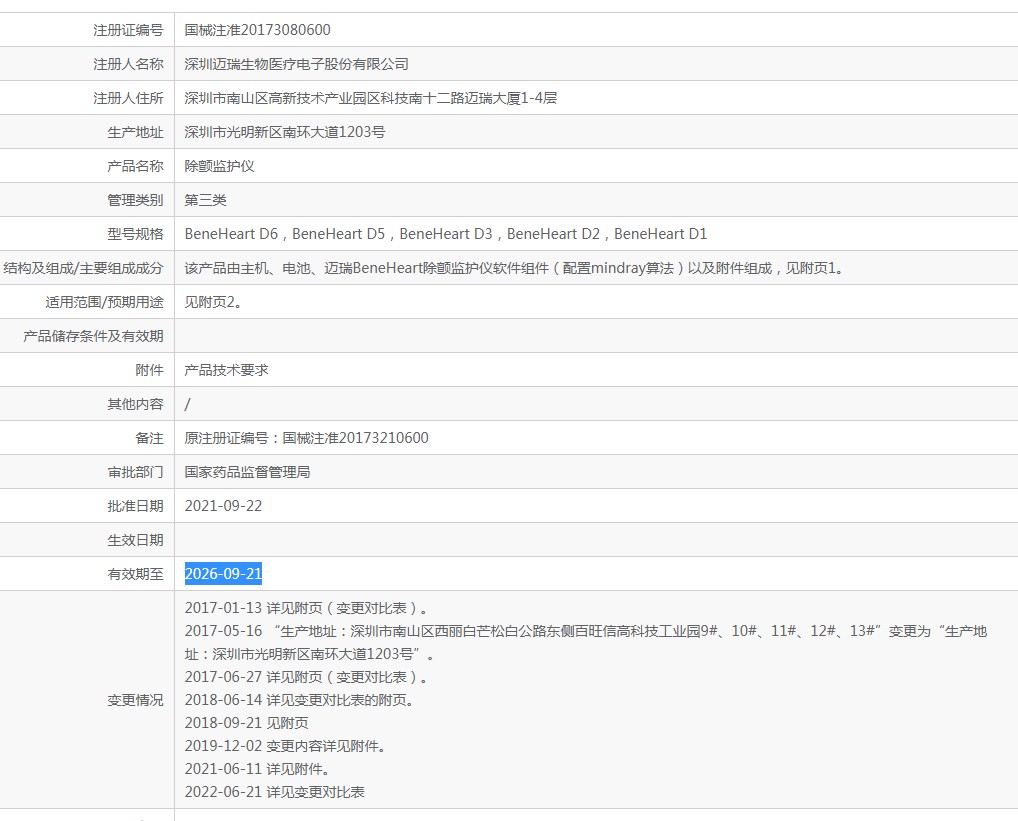Click the 附件 row label
1018x821 pixels.
pos(149,370)
